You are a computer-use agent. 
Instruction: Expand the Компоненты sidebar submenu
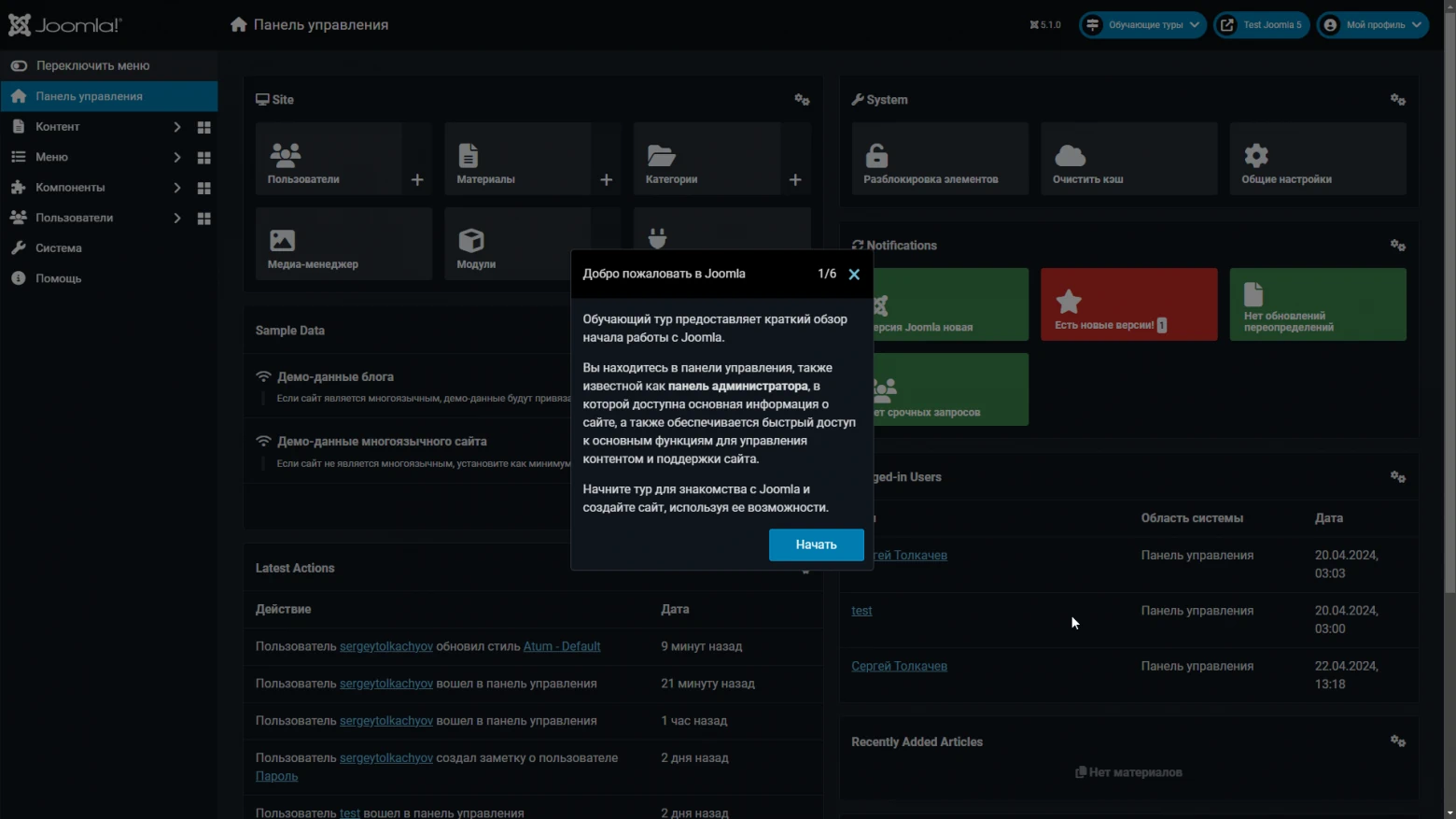[x=176, y=188]
